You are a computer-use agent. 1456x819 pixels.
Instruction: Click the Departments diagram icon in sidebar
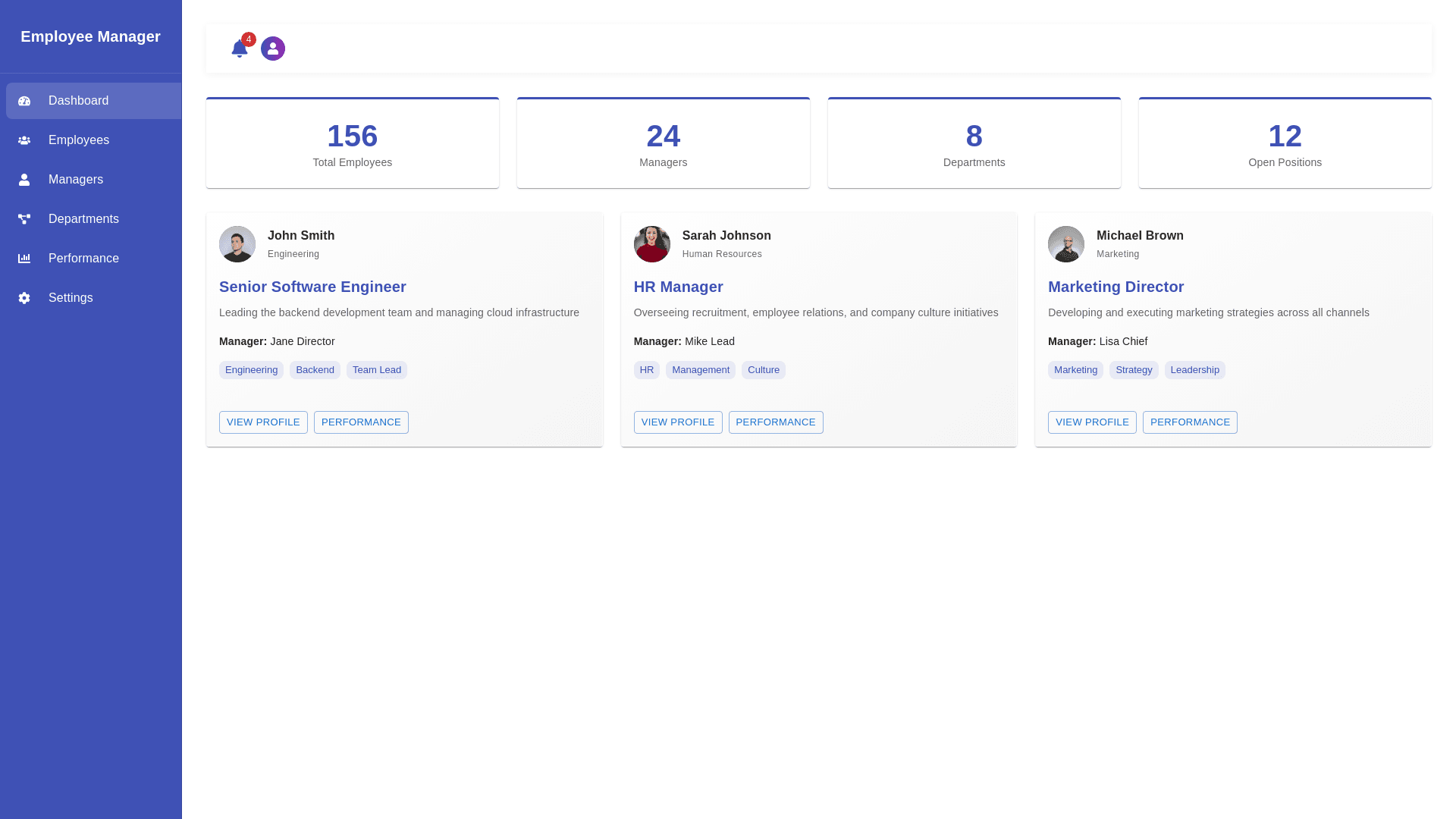point(24,219)
